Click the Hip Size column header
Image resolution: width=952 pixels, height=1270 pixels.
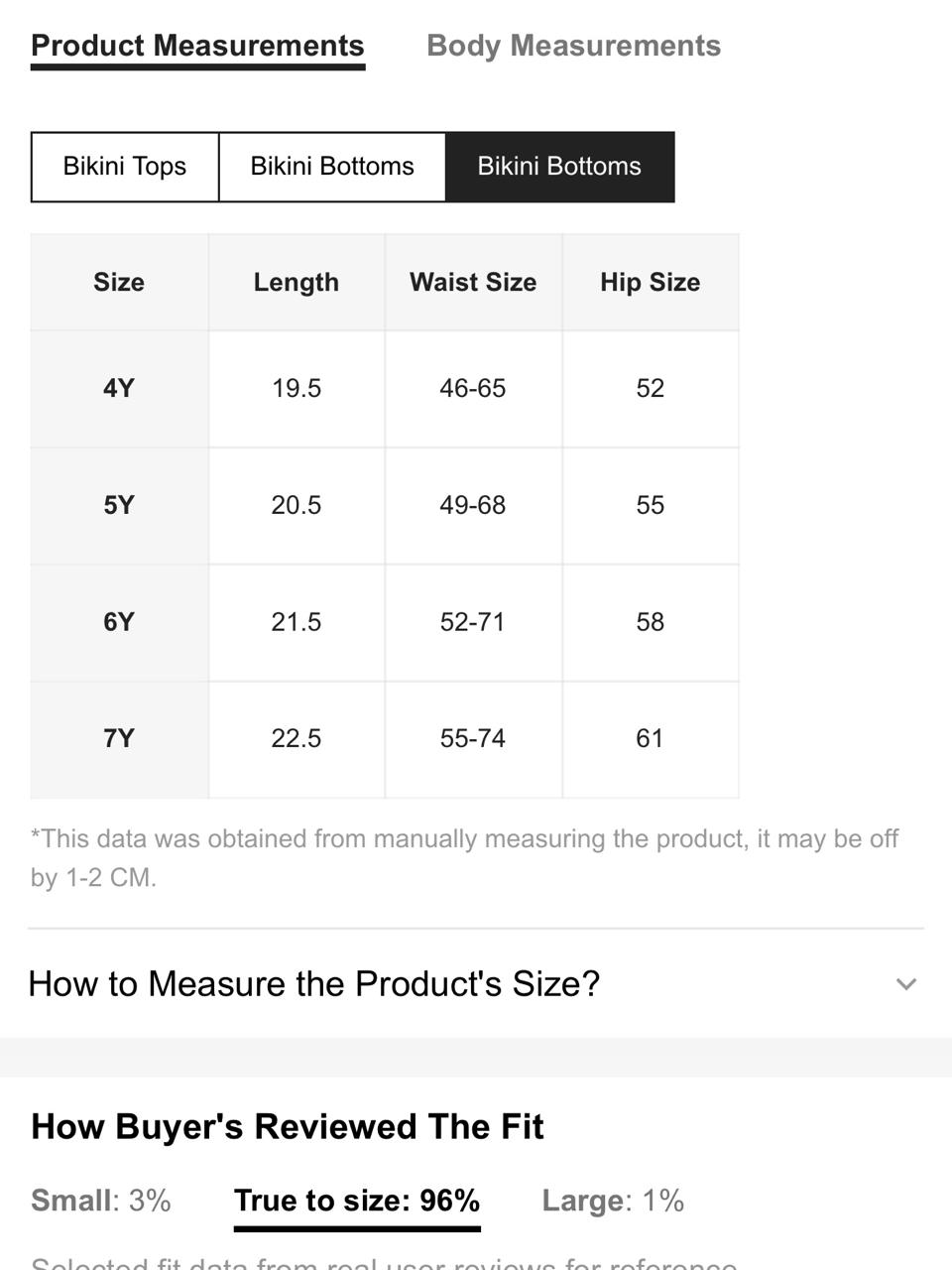coord(651,282)
